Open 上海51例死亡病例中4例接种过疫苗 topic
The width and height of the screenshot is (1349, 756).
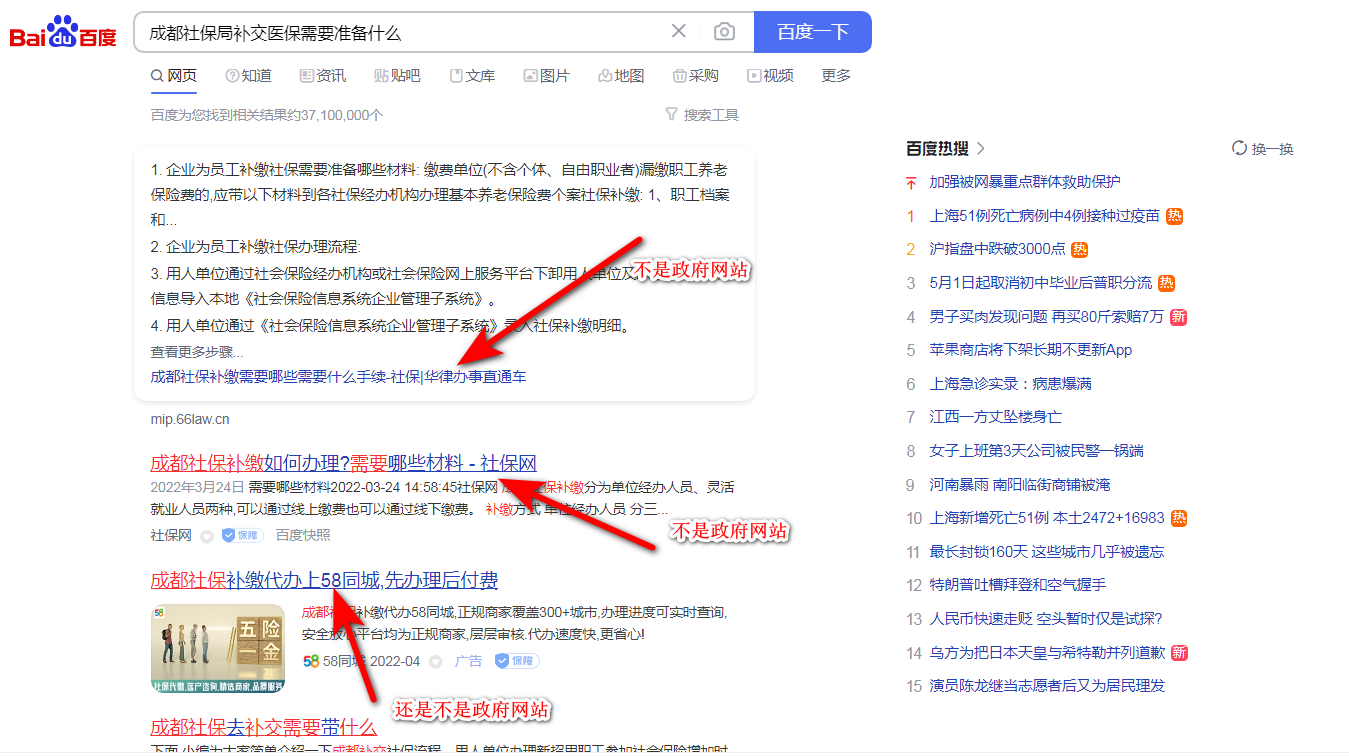[1044, 215]
